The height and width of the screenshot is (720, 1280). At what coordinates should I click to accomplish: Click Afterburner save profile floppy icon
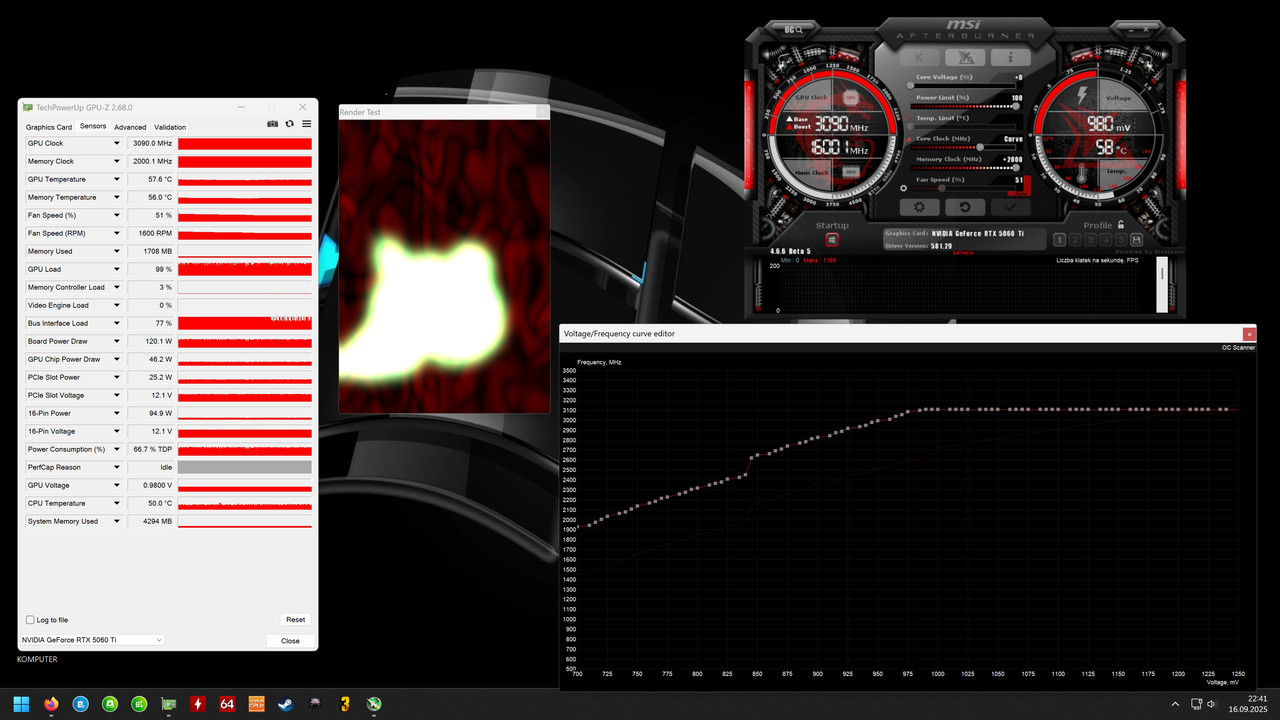[x=1137, y=240]
